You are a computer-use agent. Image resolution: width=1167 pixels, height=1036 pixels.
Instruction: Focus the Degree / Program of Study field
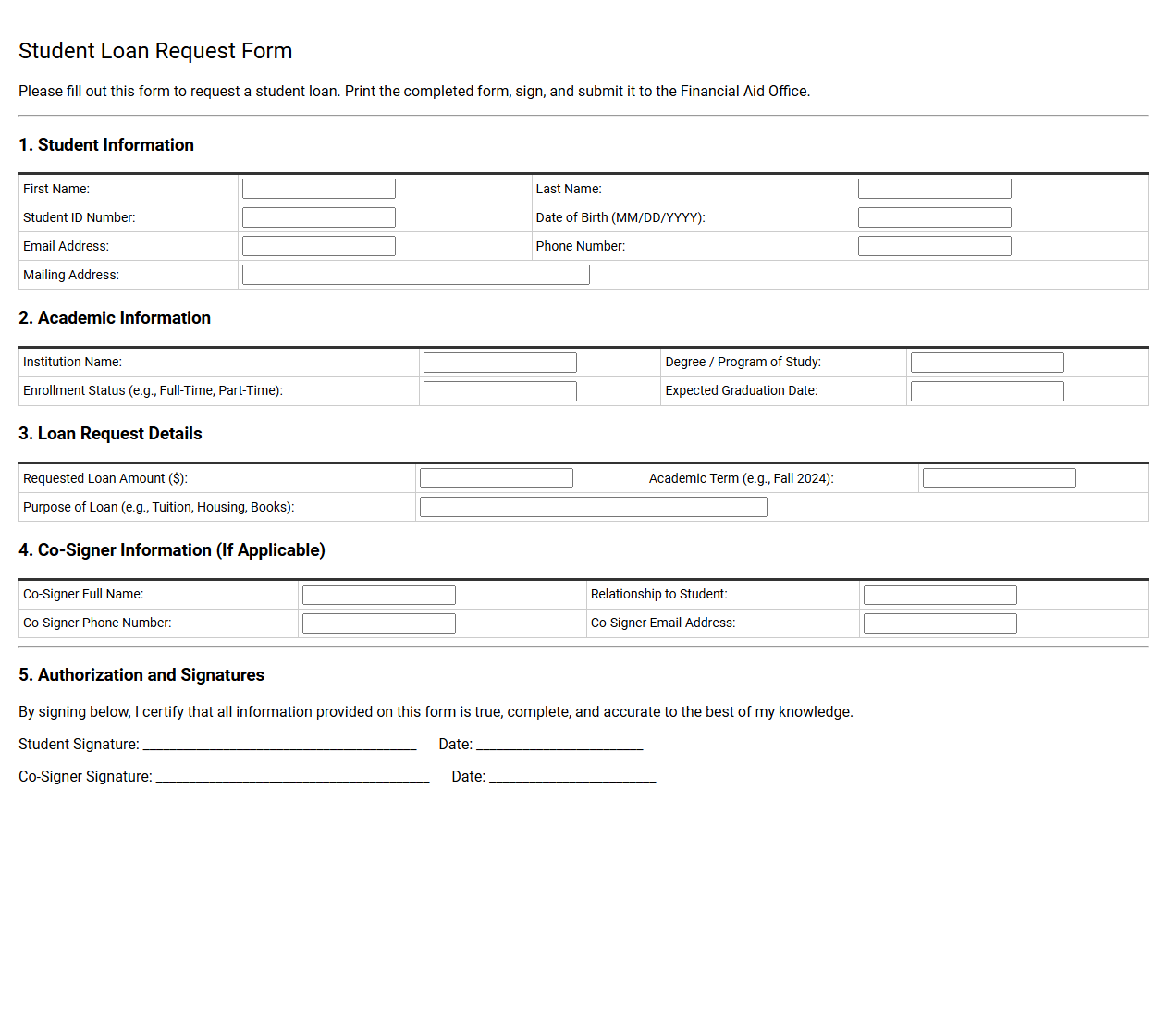tap(988, 363)
